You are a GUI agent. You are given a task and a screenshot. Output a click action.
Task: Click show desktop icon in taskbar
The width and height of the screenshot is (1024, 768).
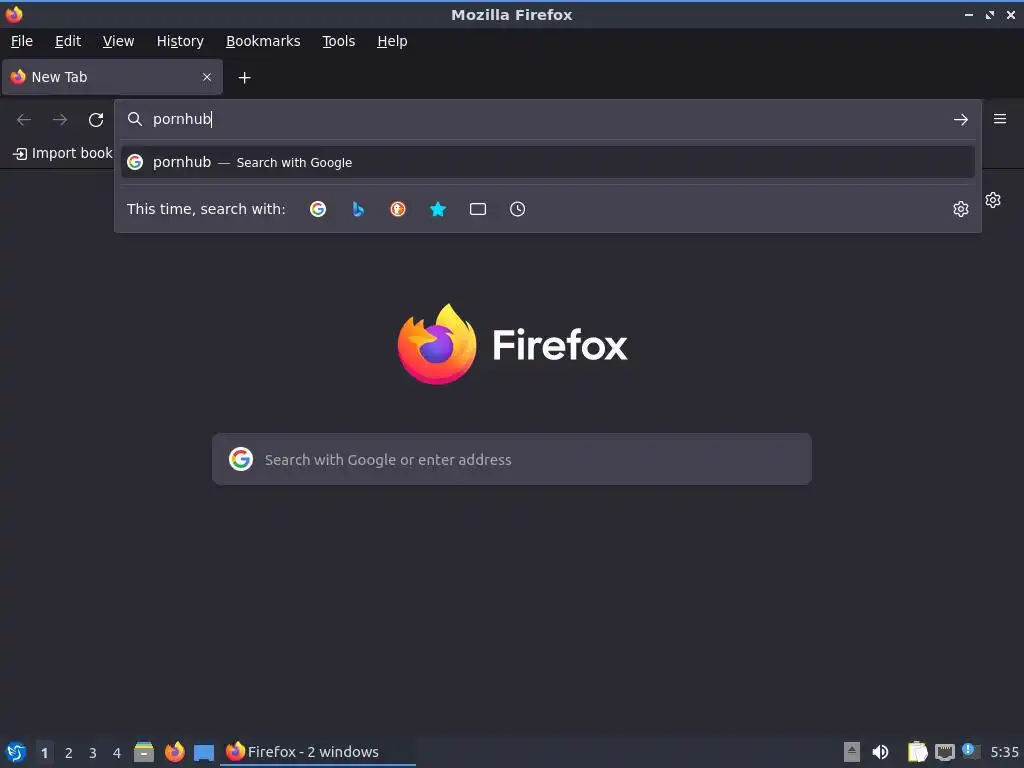[204, 752]
